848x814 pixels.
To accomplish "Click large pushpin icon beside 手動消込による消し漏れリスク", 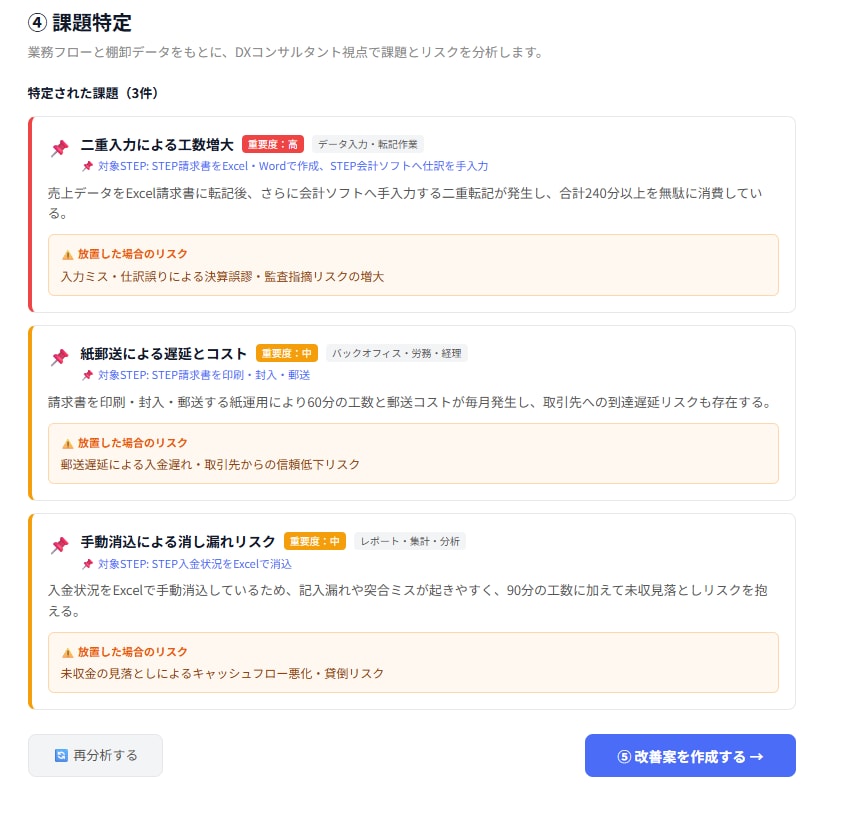I will (60, 545).
